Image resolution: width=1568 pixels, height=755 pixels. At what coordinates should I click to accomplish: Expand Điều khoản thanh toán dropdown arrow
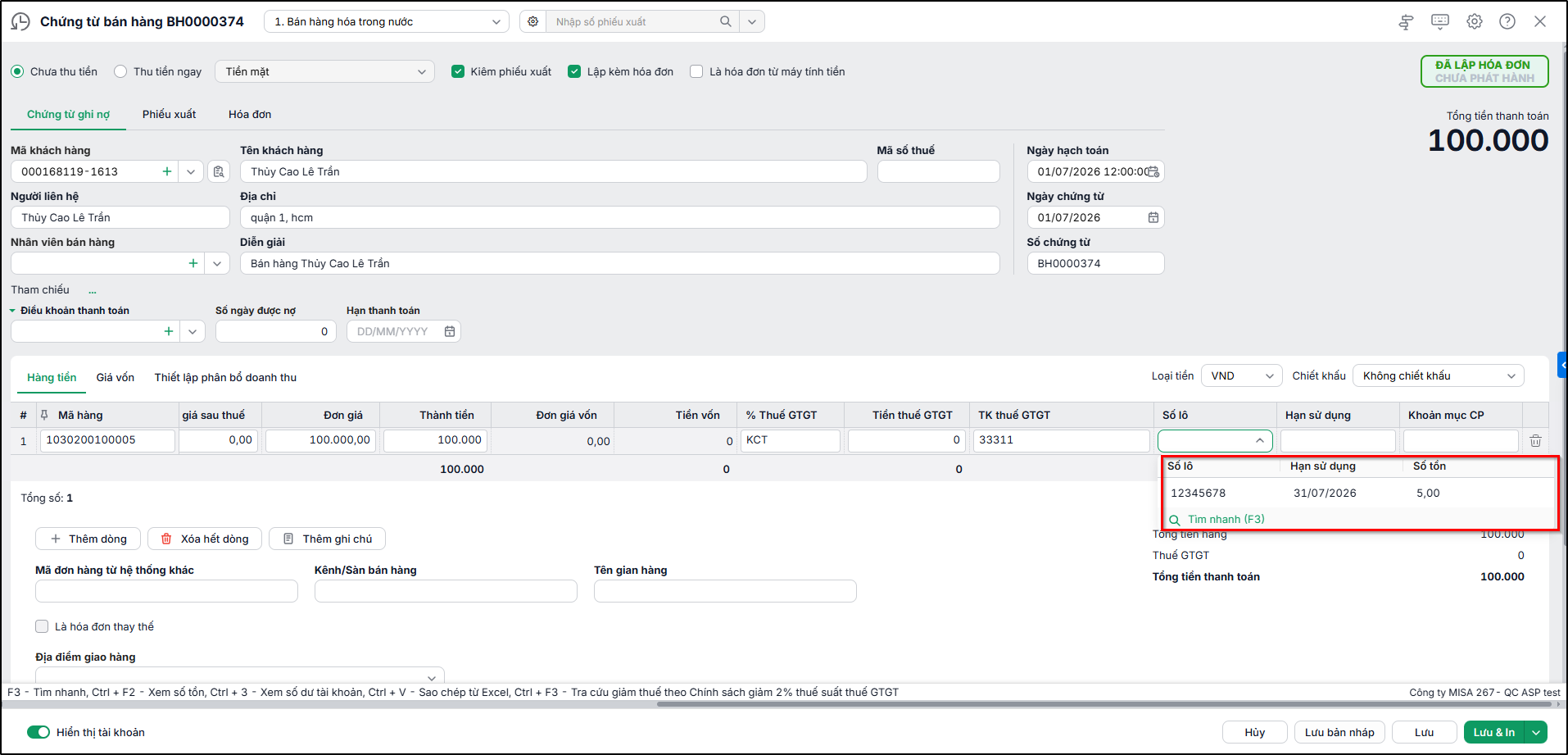[193, 331]
